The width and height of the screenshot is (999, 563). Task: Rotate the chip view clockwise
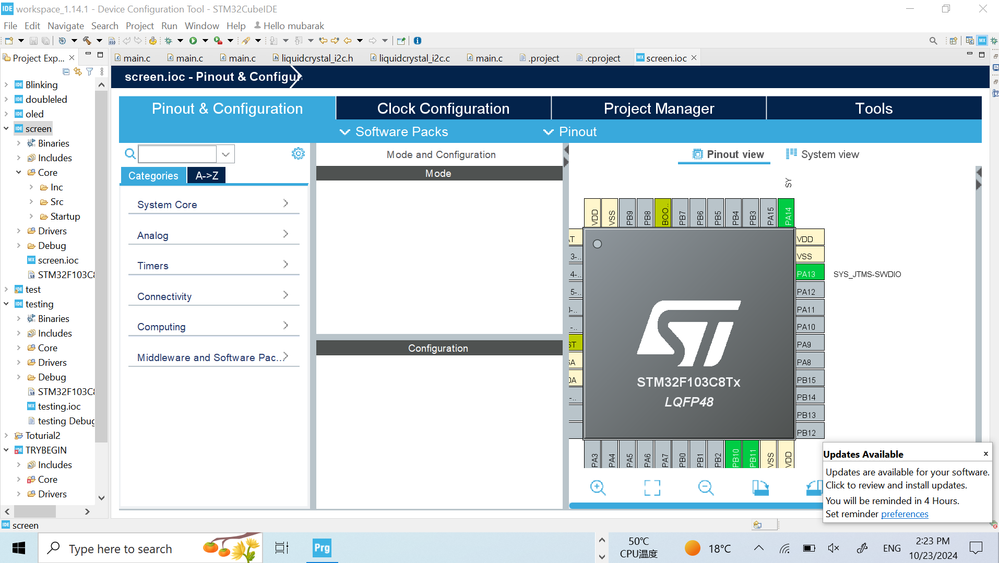pos(760,488)
